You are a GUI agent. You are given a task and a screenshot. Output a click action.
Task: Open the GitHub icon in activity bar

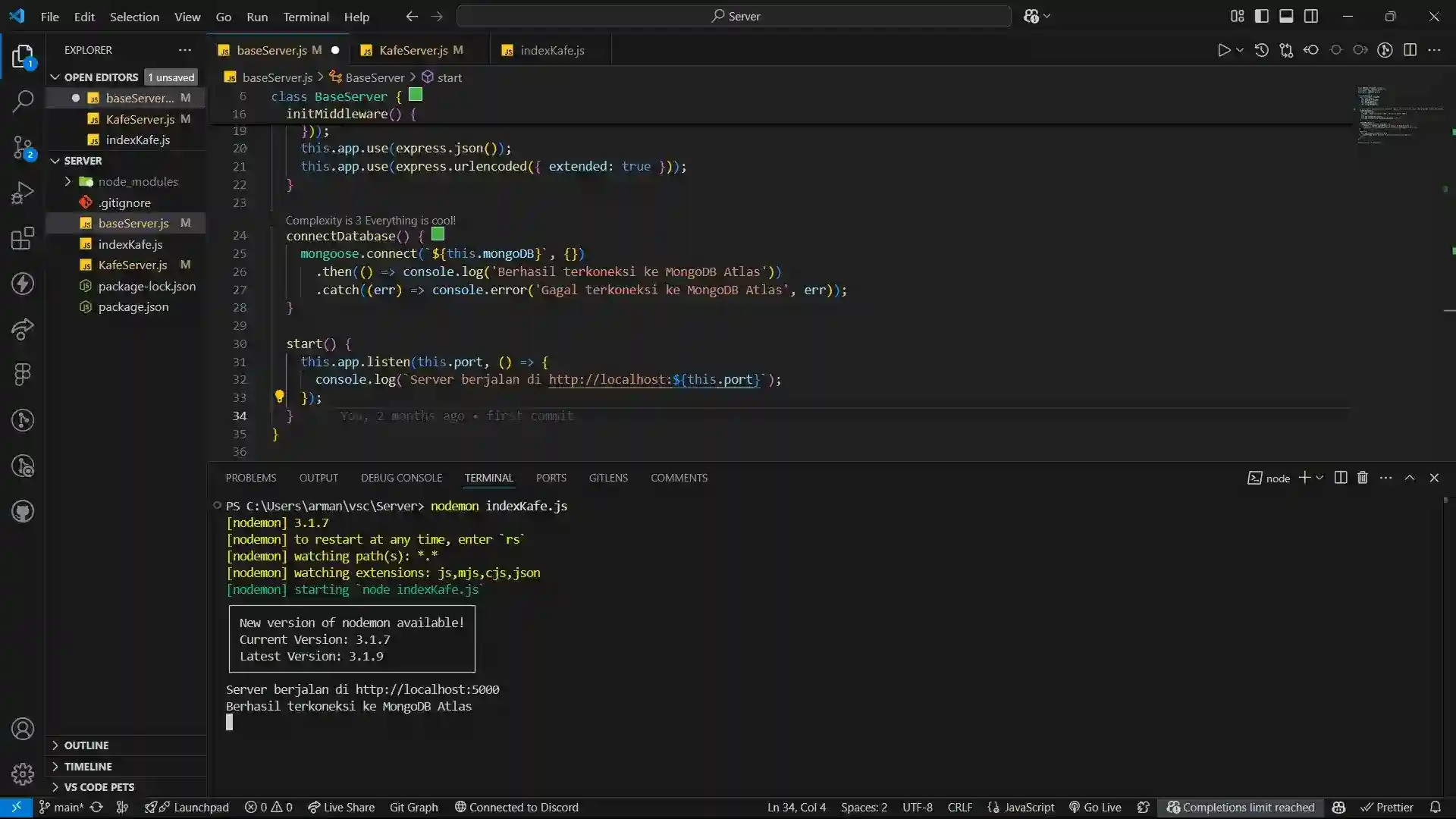pyautogui.click(x=23, y=511)
